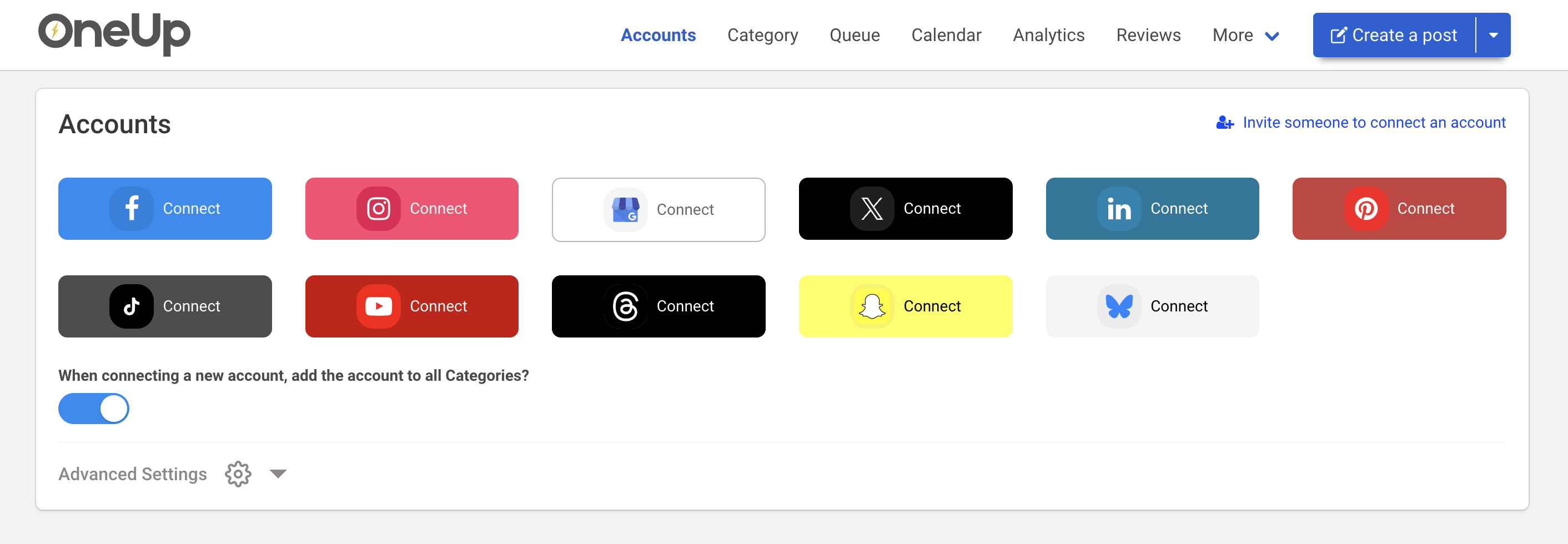Click Invite someone to connect an account
This screenshot has width=1568, height=544.
tap(1361, 123)
